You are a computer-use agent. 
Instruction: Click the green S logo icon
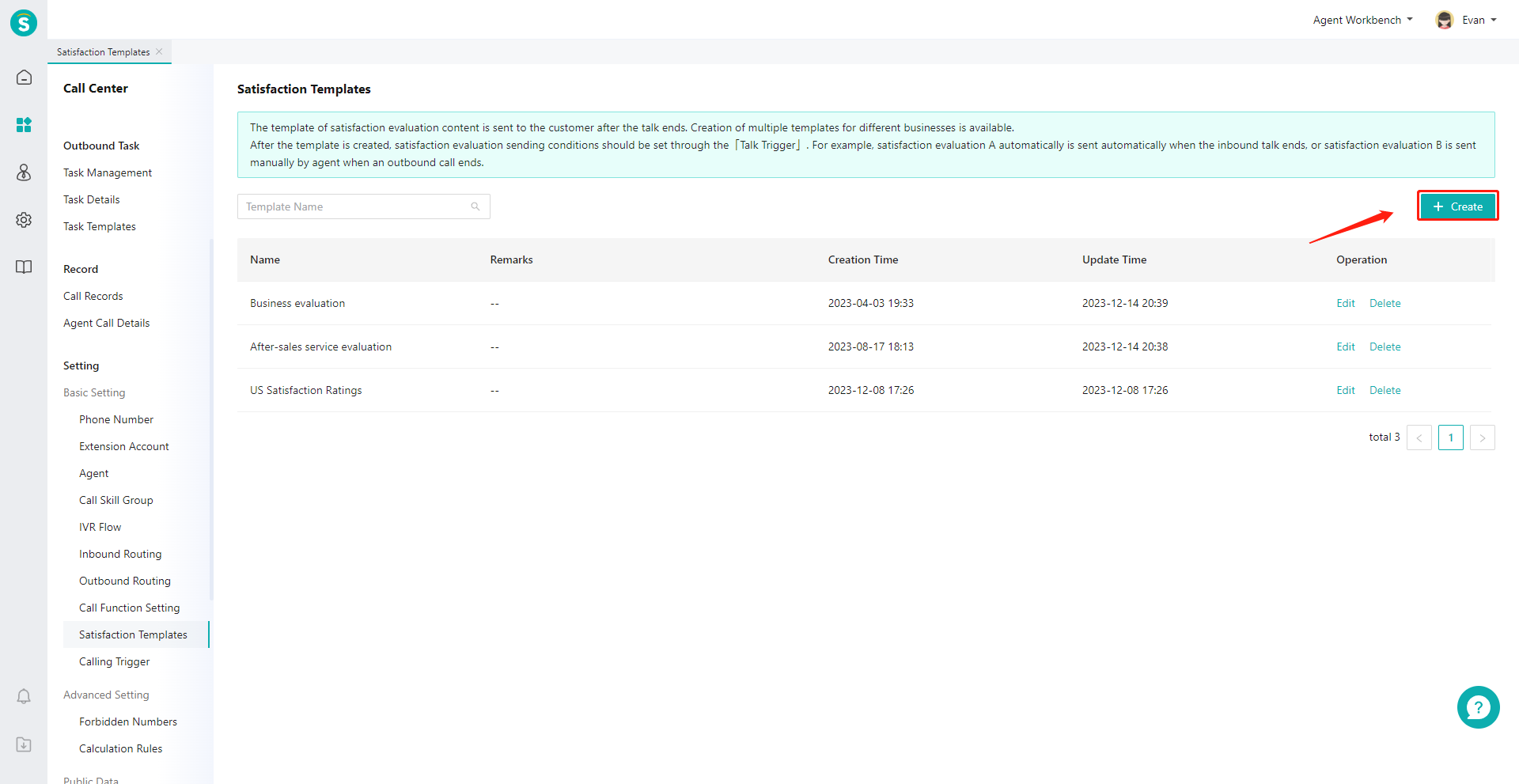24,23
